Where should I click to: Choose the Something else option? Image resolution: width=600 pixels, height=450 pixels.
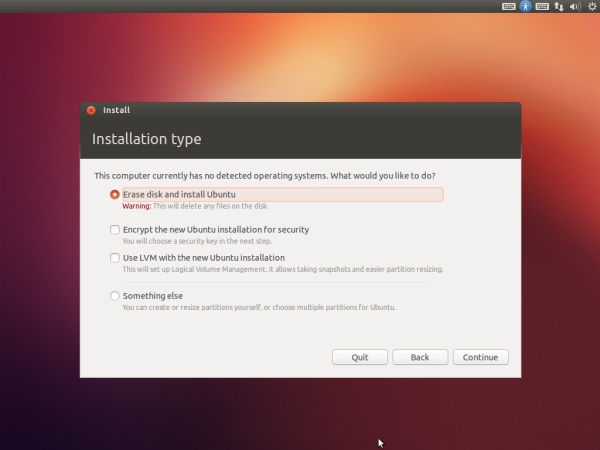(115, 296)
